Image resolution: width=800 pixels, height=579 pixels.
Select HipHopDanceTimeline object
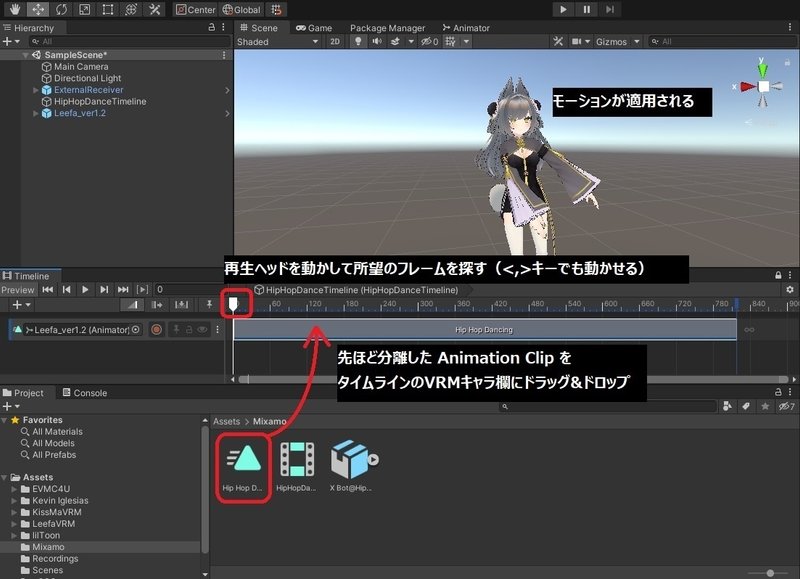point(94,102)
